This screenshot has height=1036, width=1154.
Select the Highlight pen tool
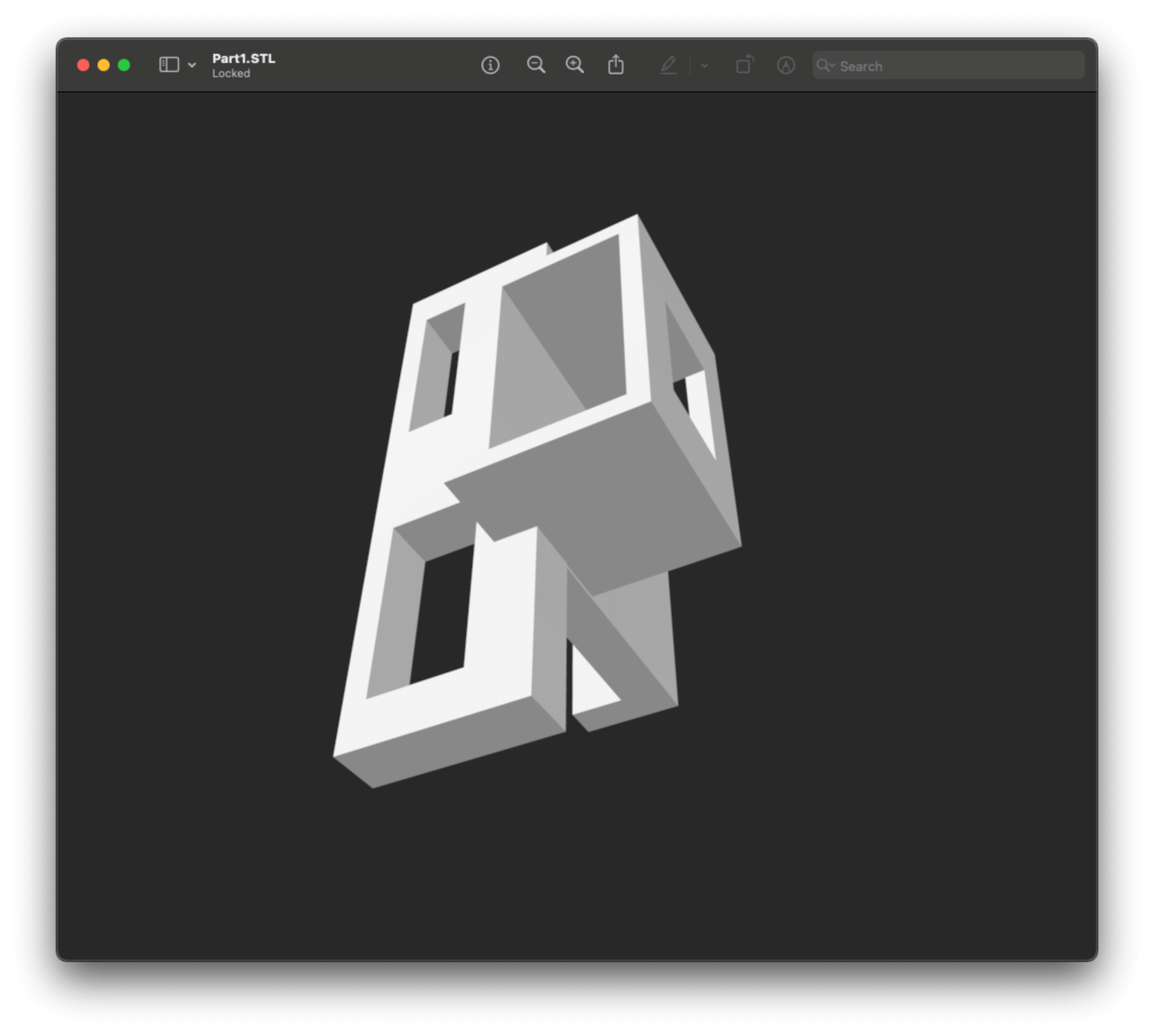pyautogui.click(x=668, y=65)
